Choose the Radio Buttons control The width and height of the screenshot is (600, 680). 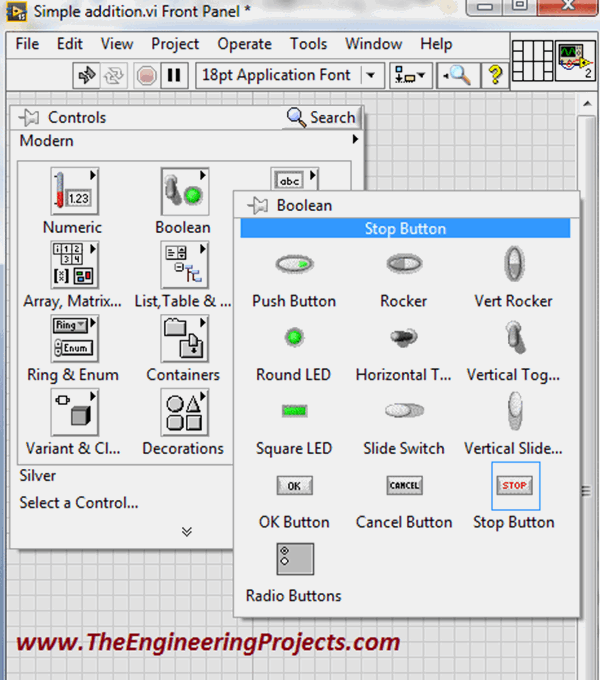(294, 559)
